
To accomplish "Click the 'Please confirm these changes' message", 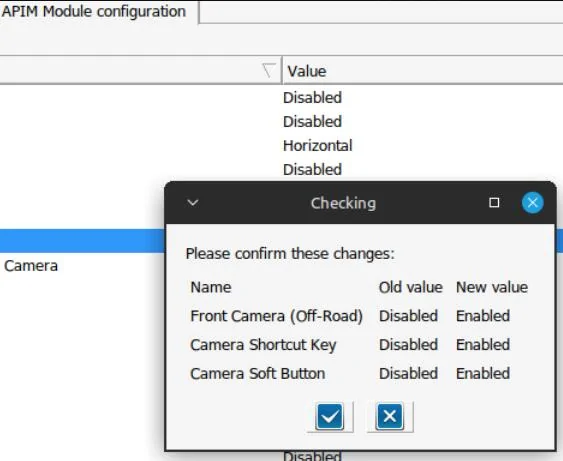I will click(x=290, y=254).
